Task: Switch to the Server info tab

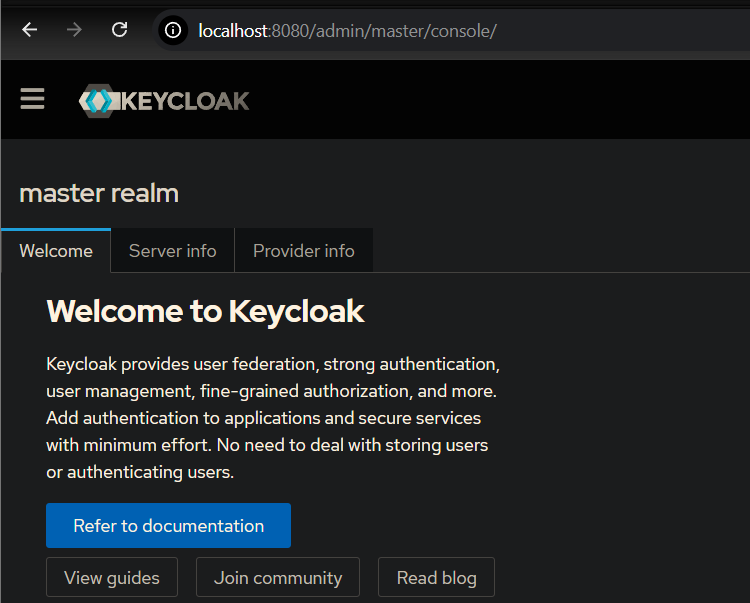Action: 173,251
